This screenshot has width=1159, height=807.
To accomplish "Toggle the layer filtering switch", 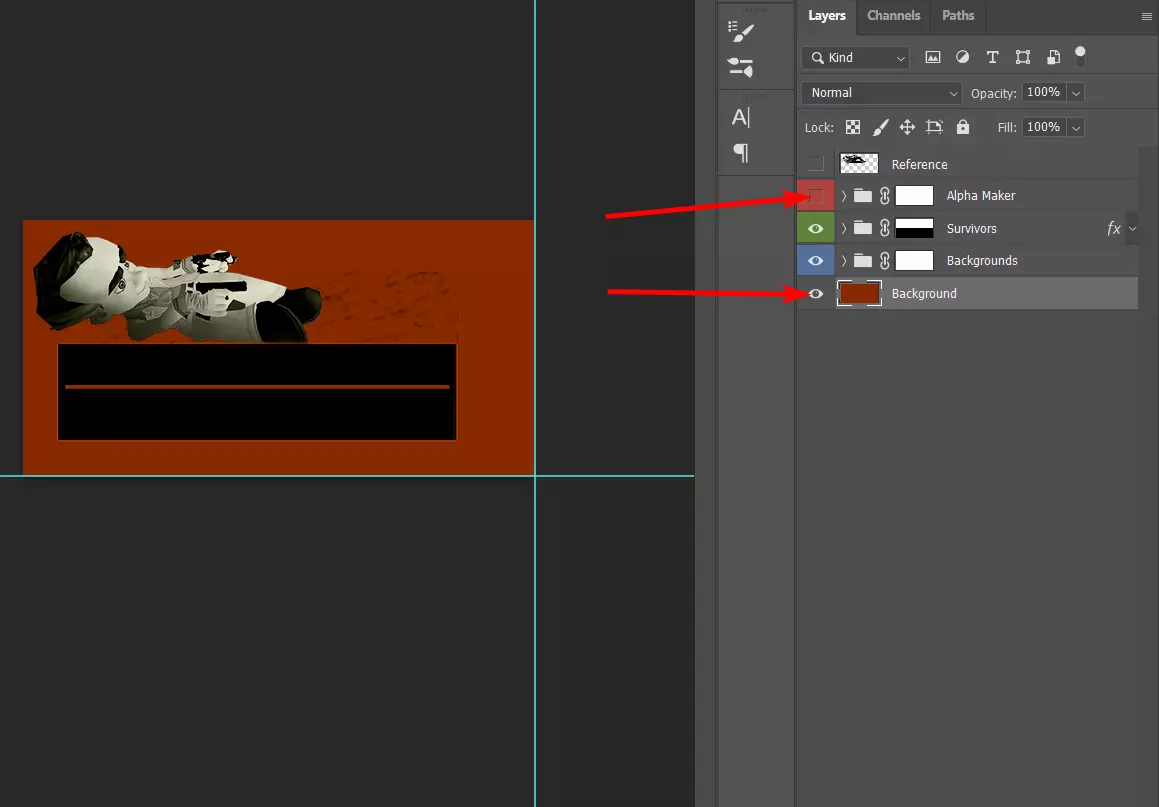I will (1080, 56).
